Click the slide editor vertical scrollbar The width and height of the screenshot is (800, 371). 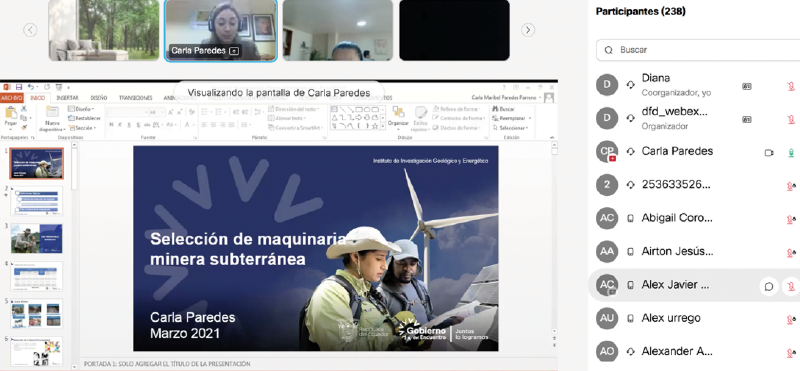coord(554,240)
